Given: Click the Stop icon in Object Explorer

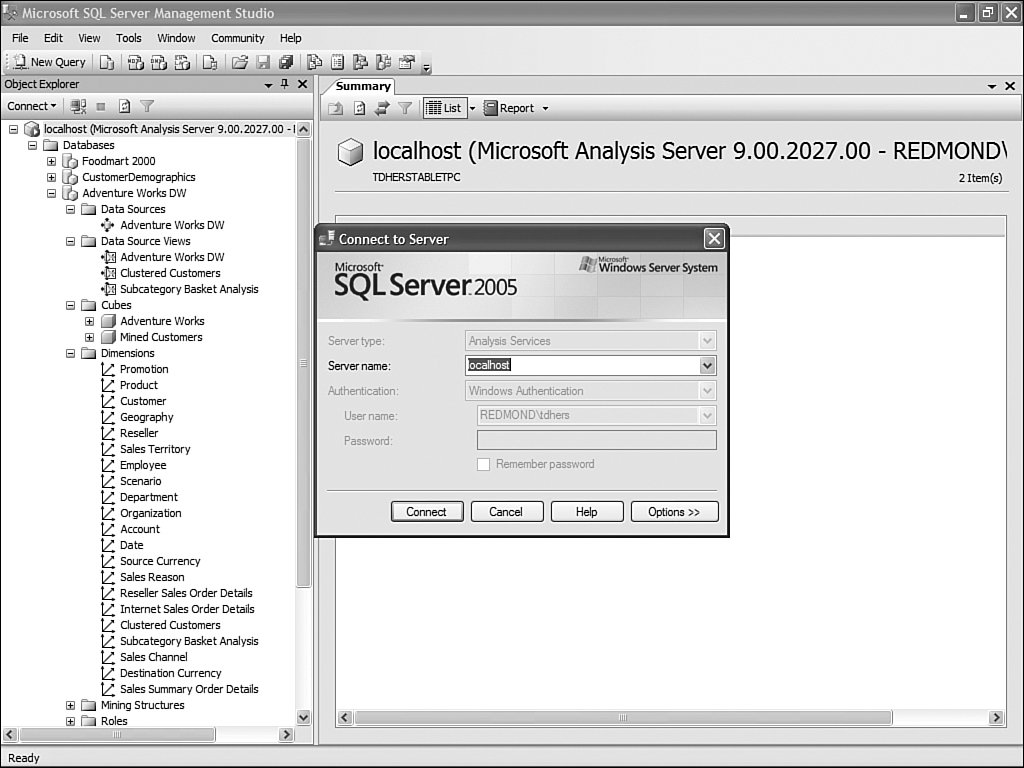Looking at the screenshot, I should point(101,106).
